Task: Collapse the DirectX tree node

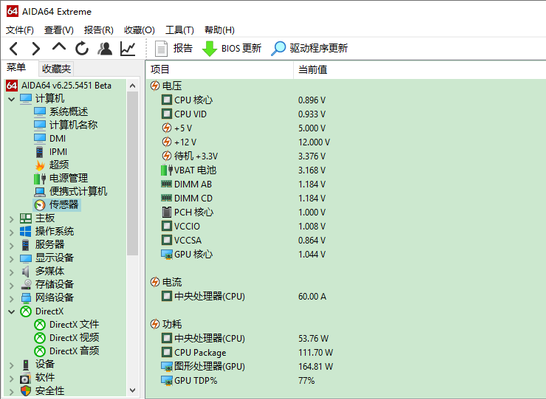Action: [x=11, y=312]
